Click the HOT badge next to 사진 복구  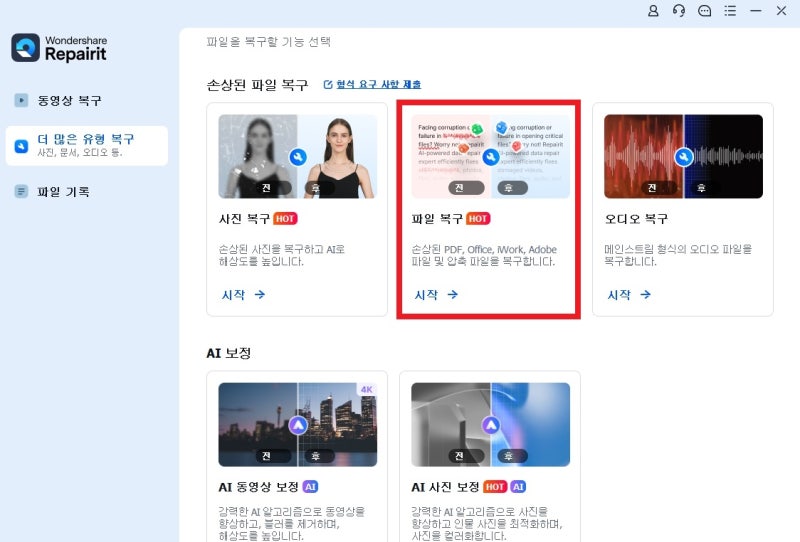coord(285,218)
